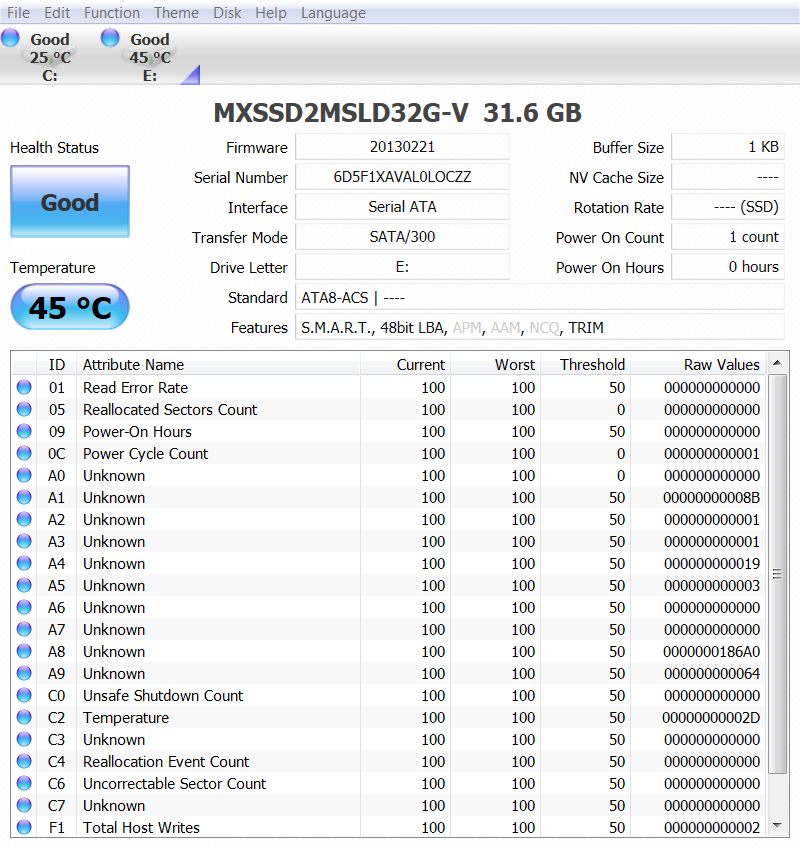Open the Function menu
Screen dimensions: 800x846
click(x=112, y=13)
